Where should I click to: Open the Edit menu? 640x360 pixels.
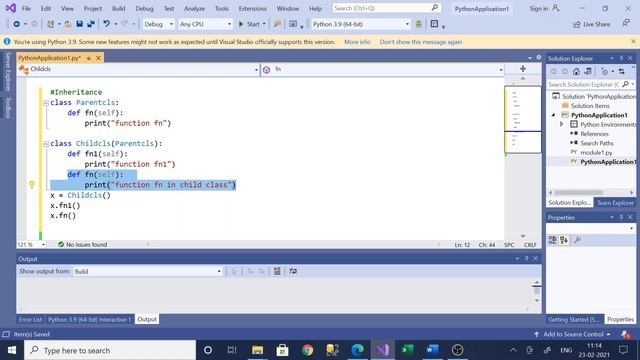pyautogui.click(x=46, y=8)
